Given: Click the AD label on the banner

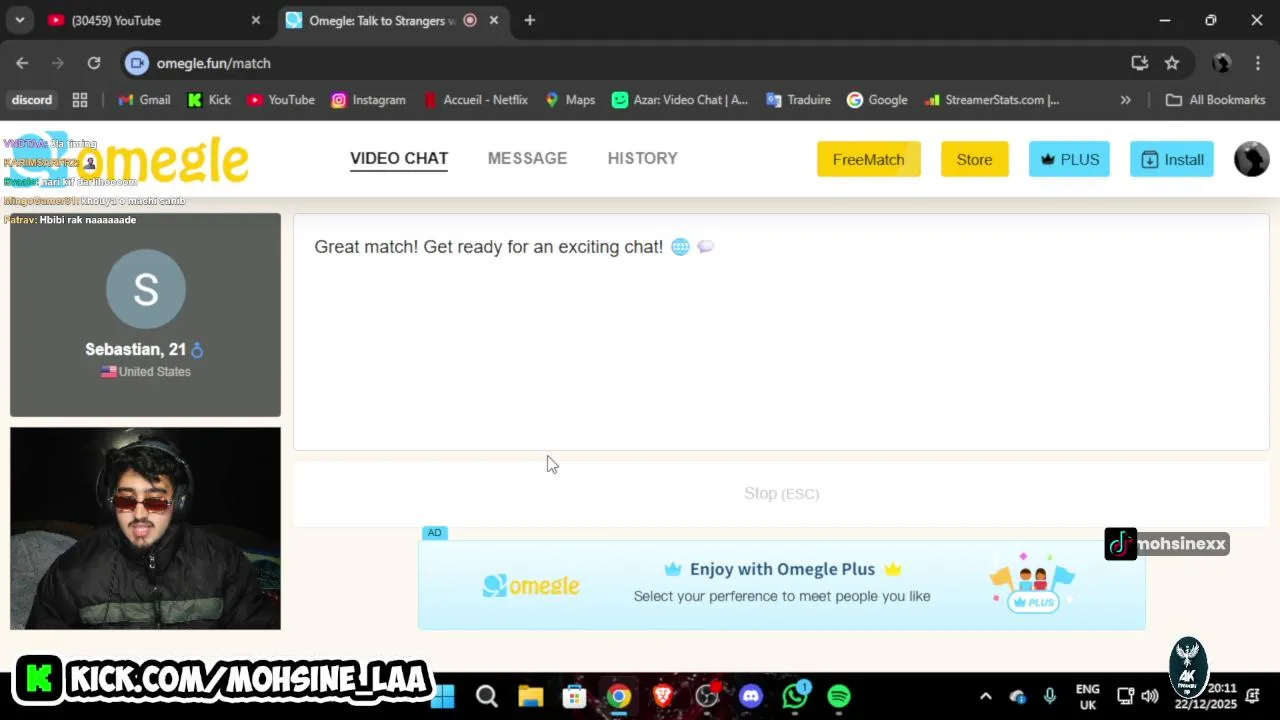Looking at the screenshot, I should [x=434, y=533].
